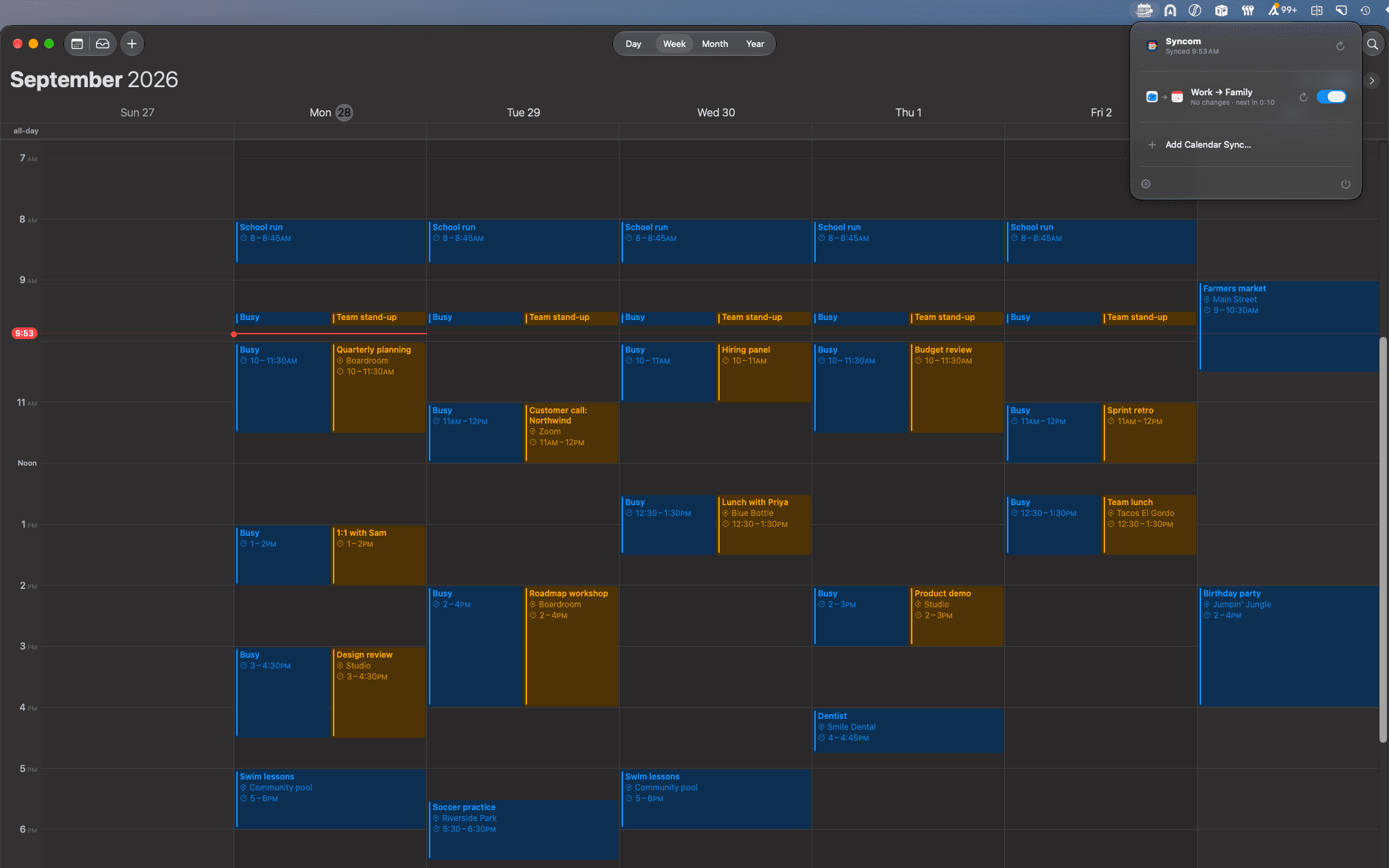This screenshot has height=868, width=1389.
Task: Switch to Day view
Action: (633, 44)
